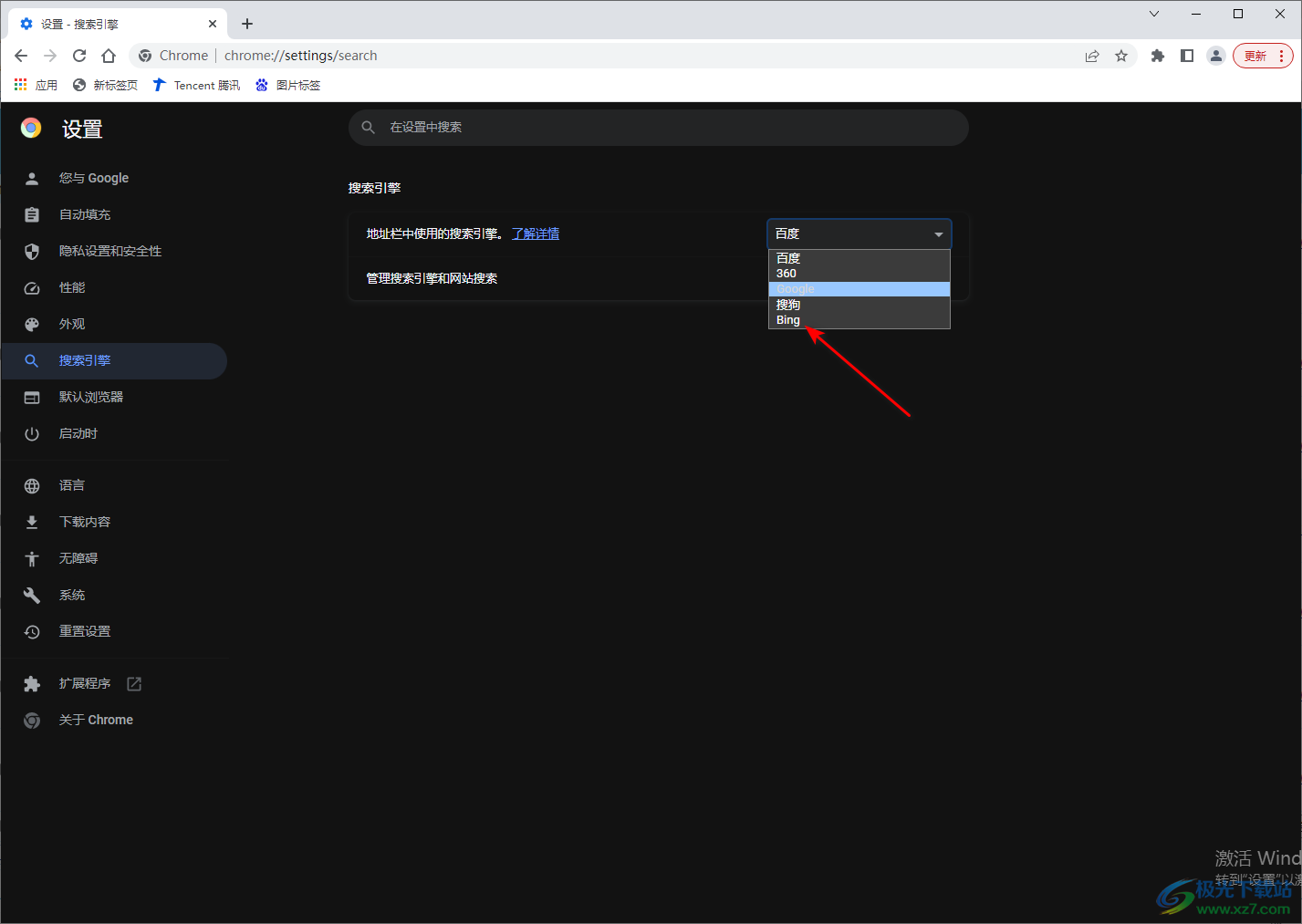Choose Google from the dropdown list
This screenshot has height=924, width=1302.
point(859,289)
